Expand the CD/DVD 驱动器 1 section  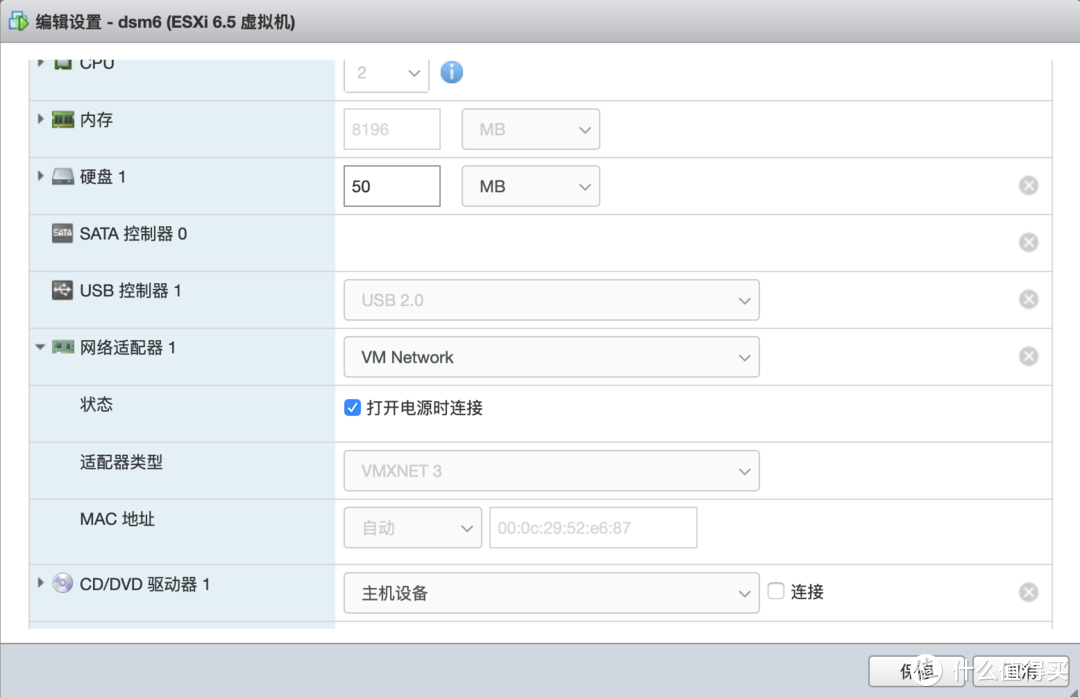pos(41,583)
